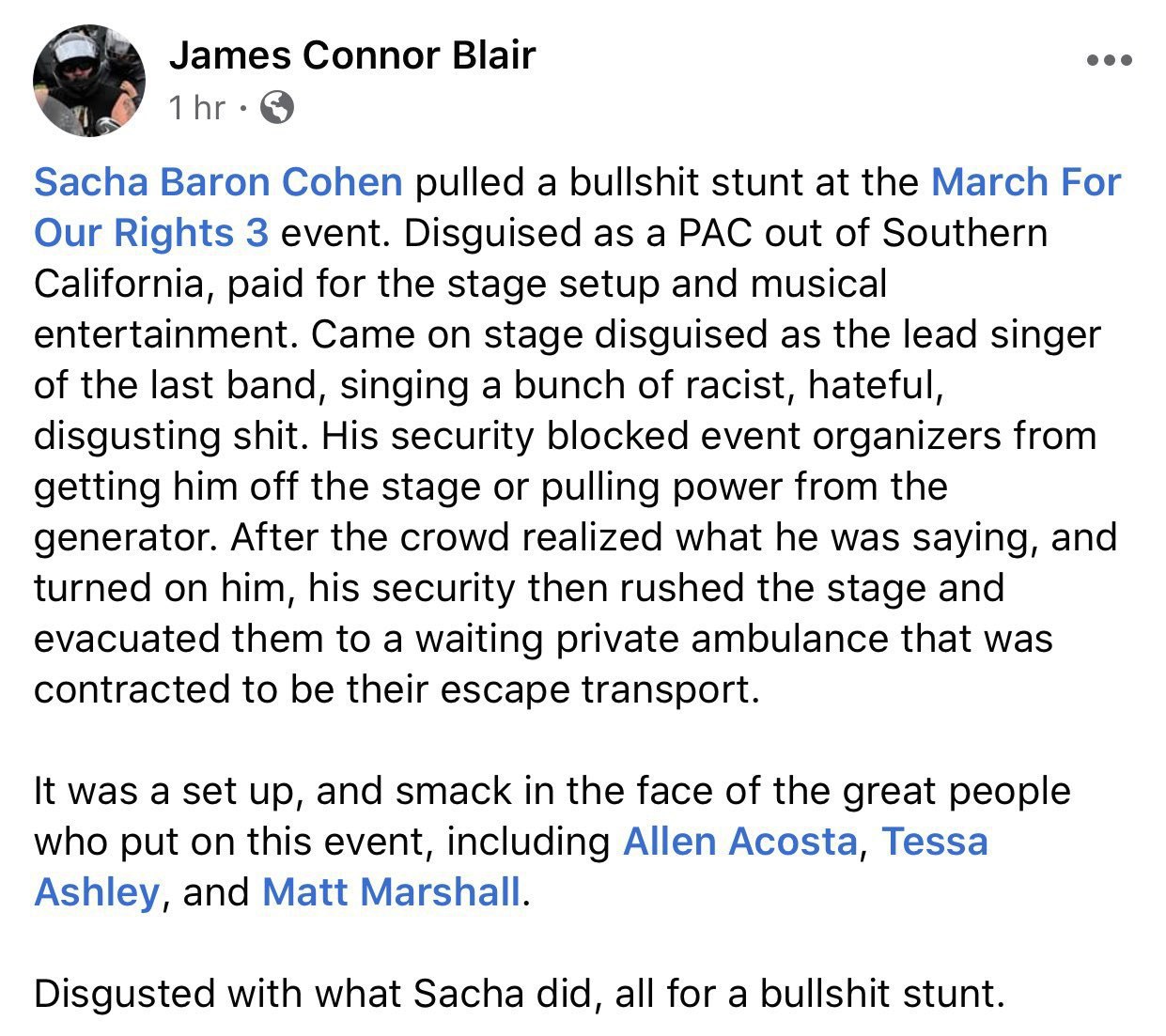Click the globe public audience icon
Viewport: 1166px width, 1036px height.
coord(276,108)
